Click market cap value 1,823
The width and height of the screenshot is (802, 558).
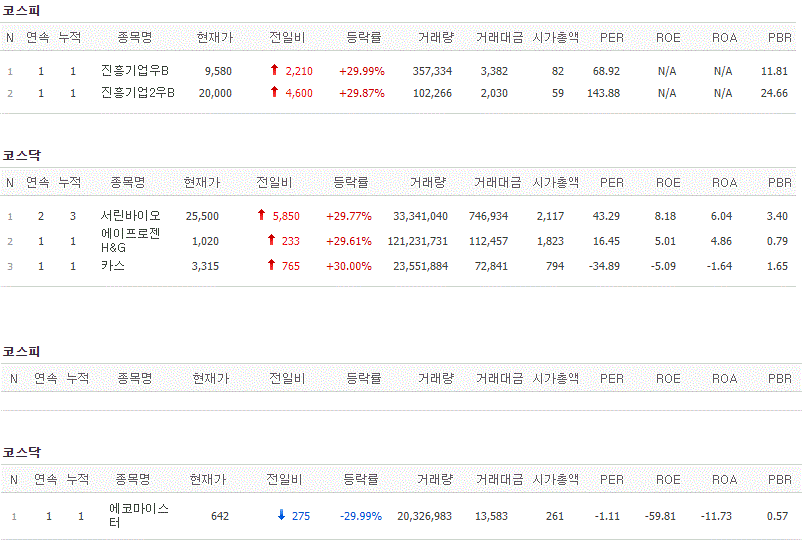[x=550, y=241]
